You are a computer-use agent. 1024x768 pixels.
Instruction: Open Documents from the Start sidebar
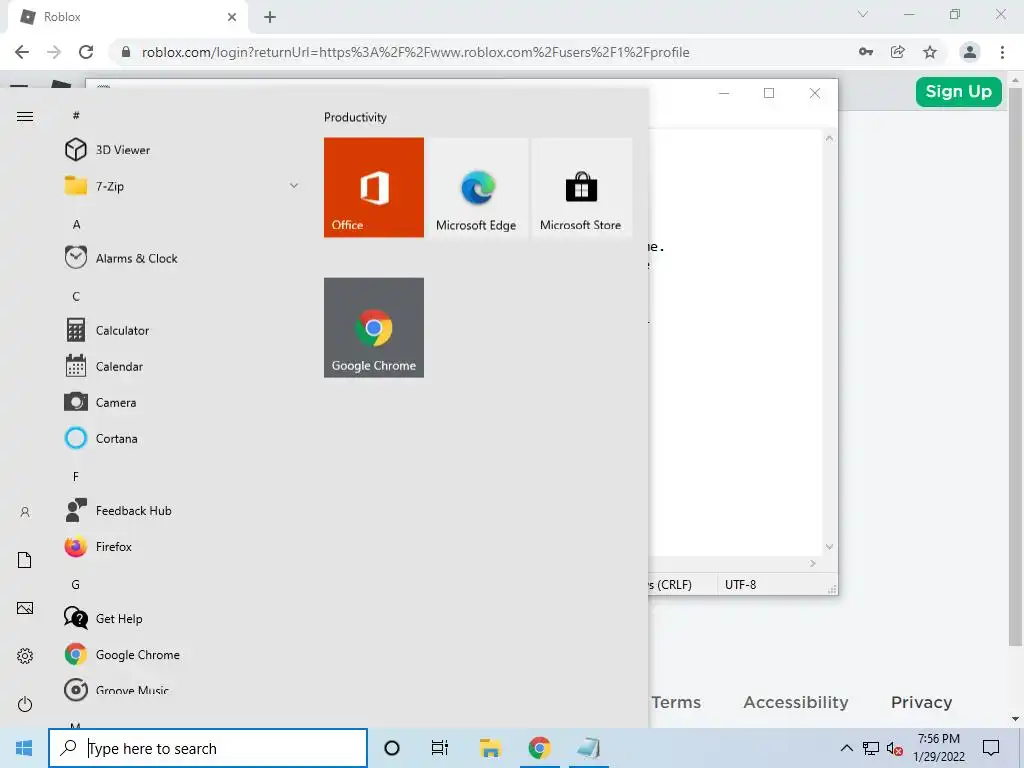click(25, 560)
